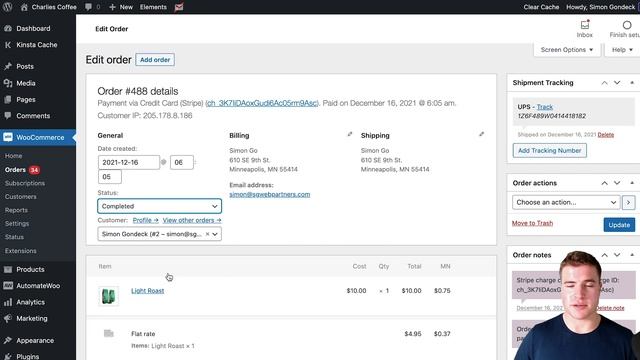Open the Light Roast product link

147,291
